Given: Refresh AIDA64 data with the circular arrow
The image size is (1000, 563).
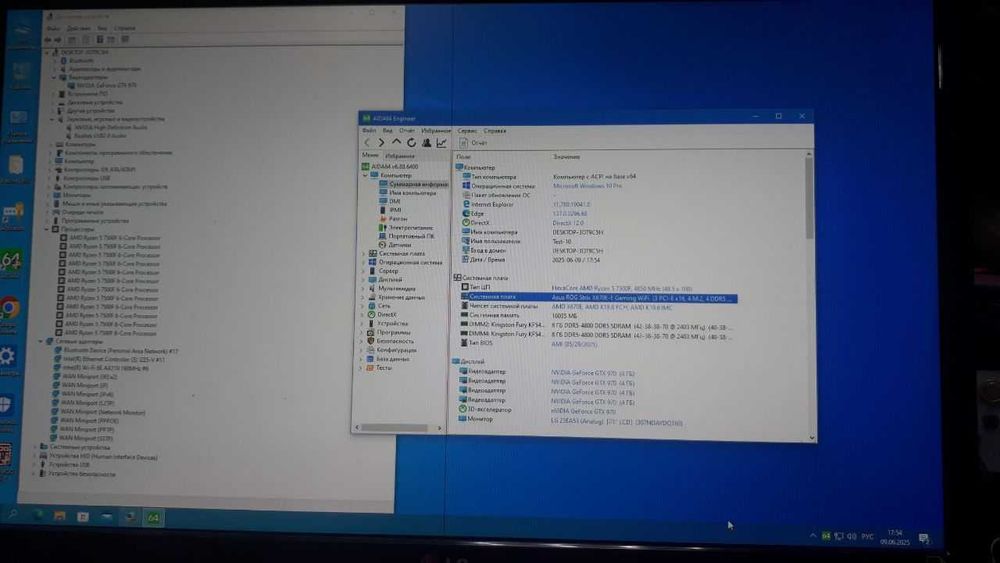Looking at the screenshot, I should click(411, 143).
